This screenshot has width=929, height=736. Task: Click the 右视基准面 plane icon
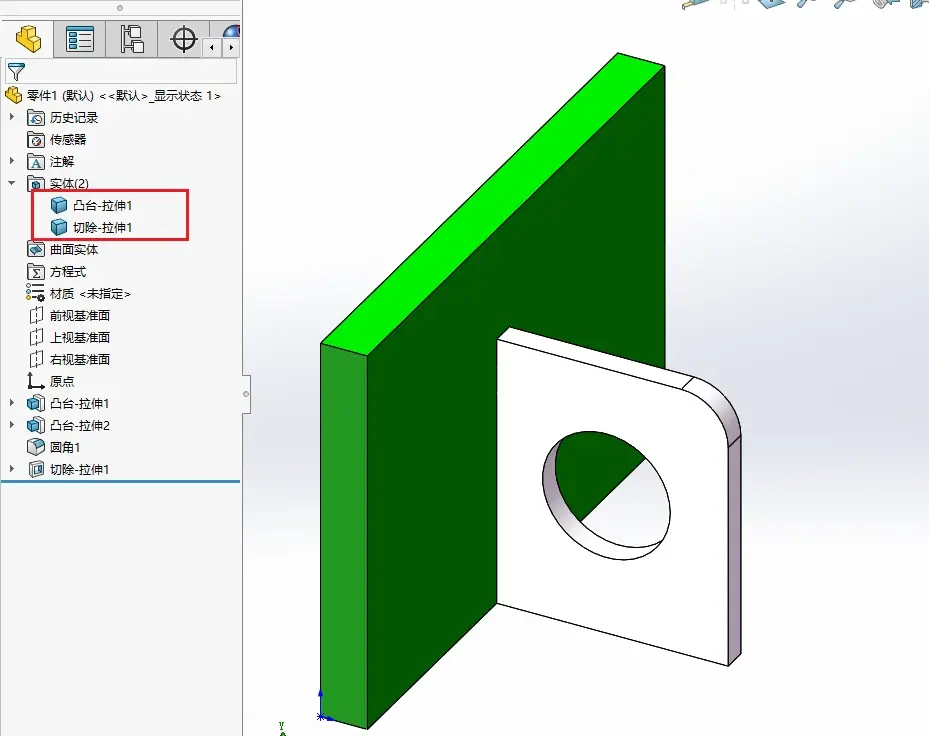pyautogui.click(x=36, y=359)
